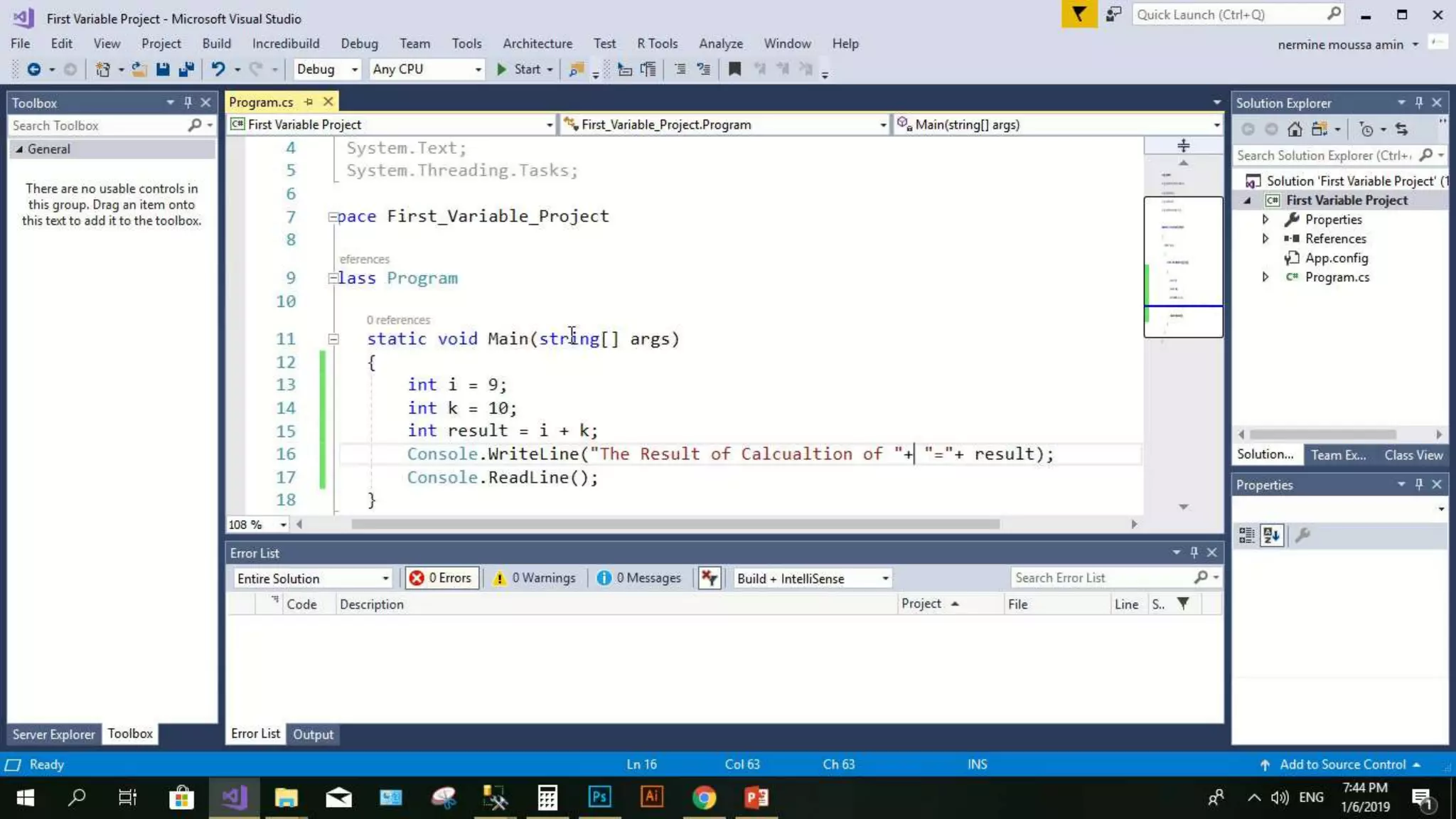Click the Home icon in Solution Explorer
Viewport: 1456px width, 819px height.
point(1295,129)
